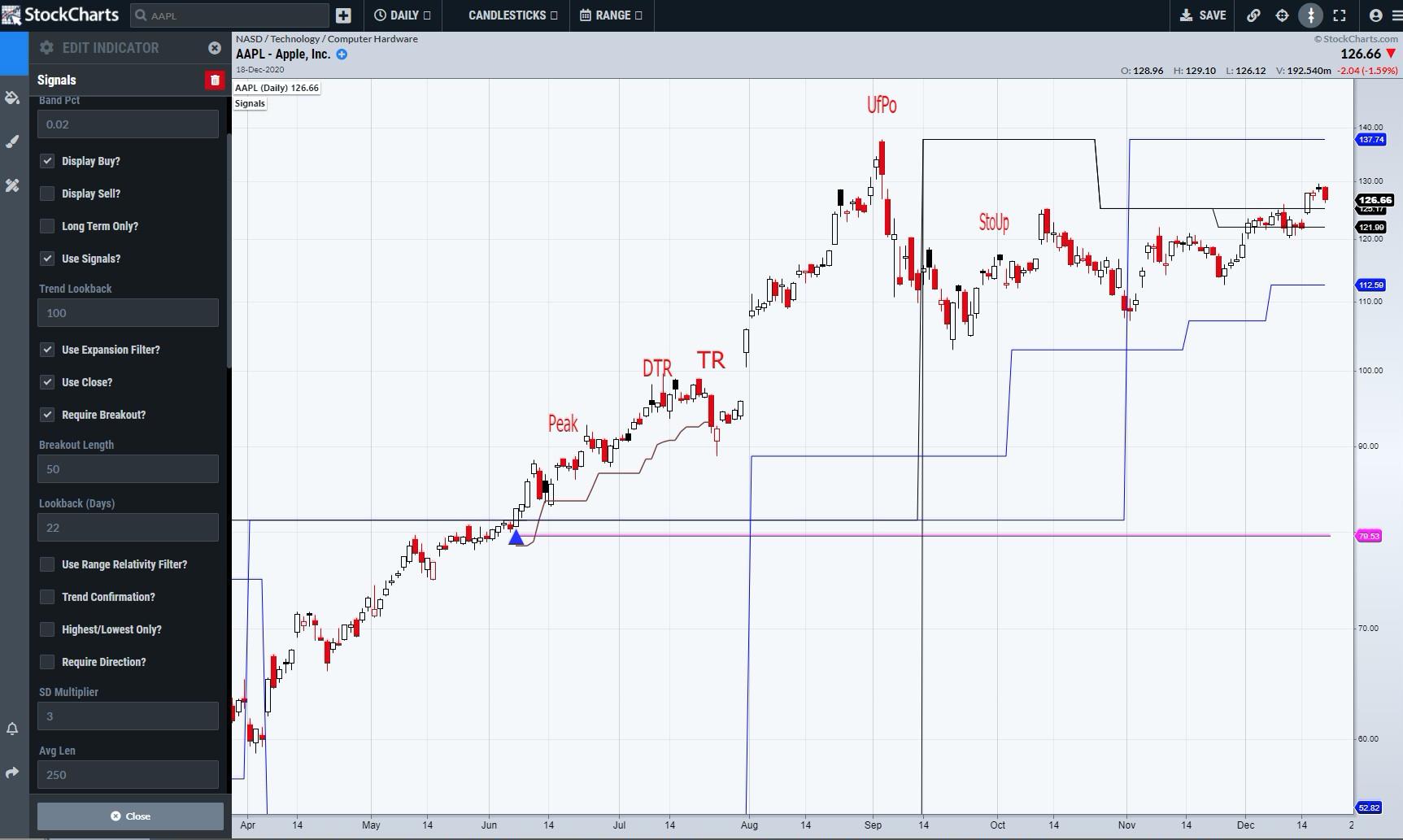Edit the Lookback (Days) field
The image size is (1403, 840).
point(128,528)
